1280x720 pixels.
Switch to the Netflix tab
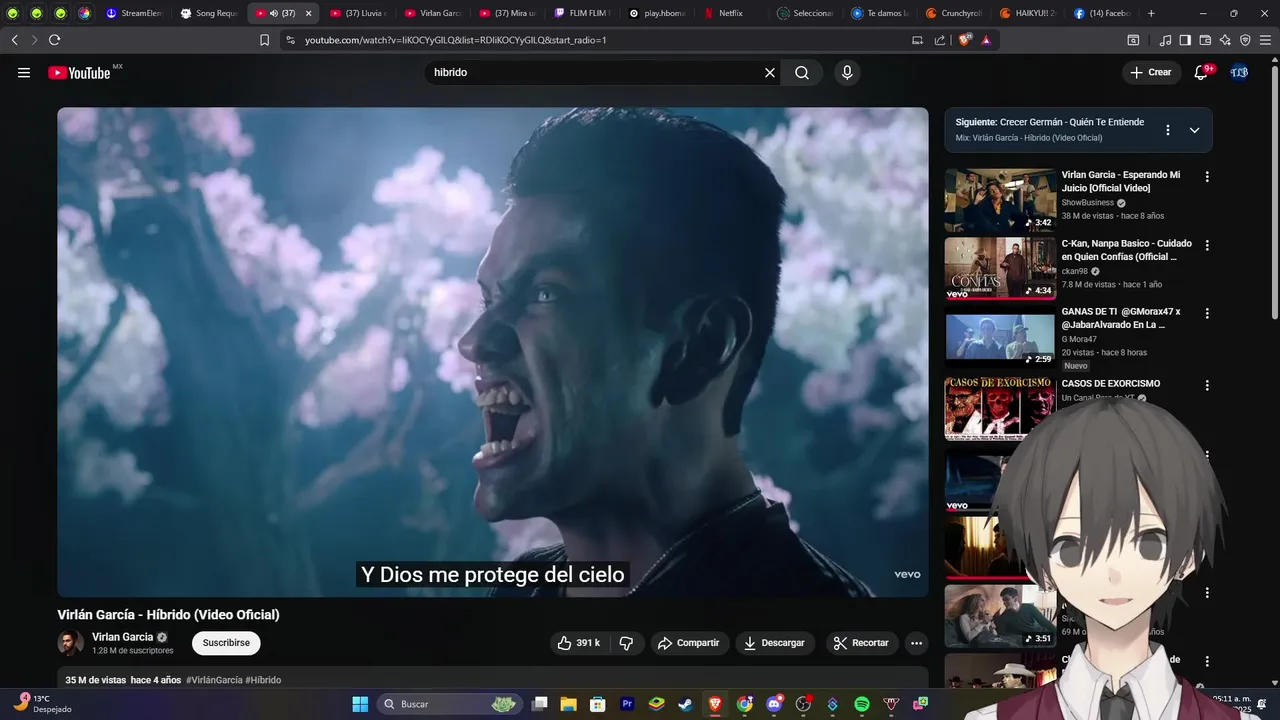pyautogui.click(x=733, y=13)
